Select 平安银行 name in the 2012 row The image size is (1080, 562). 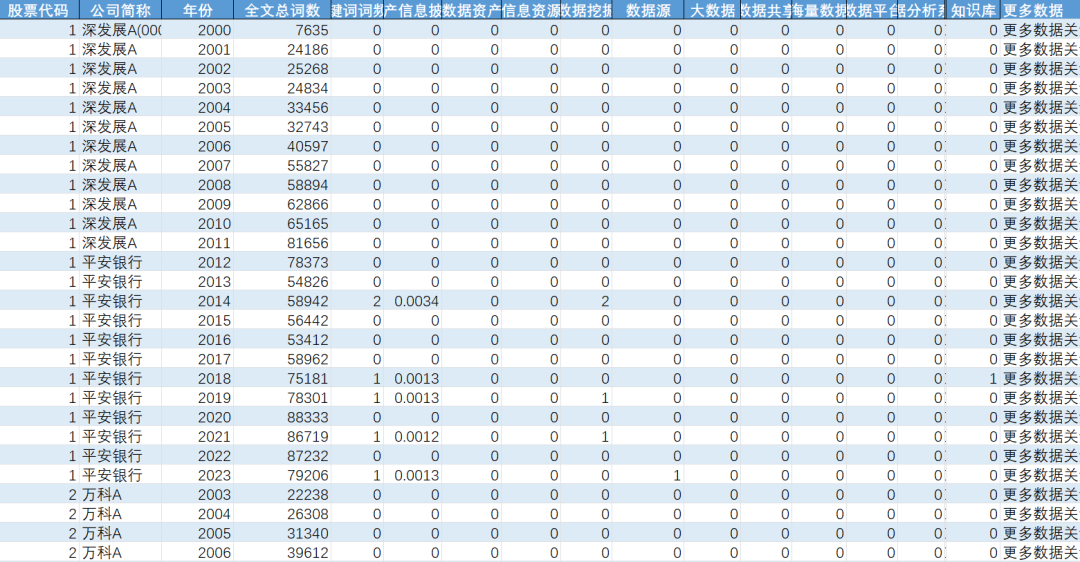coord(121,262)
